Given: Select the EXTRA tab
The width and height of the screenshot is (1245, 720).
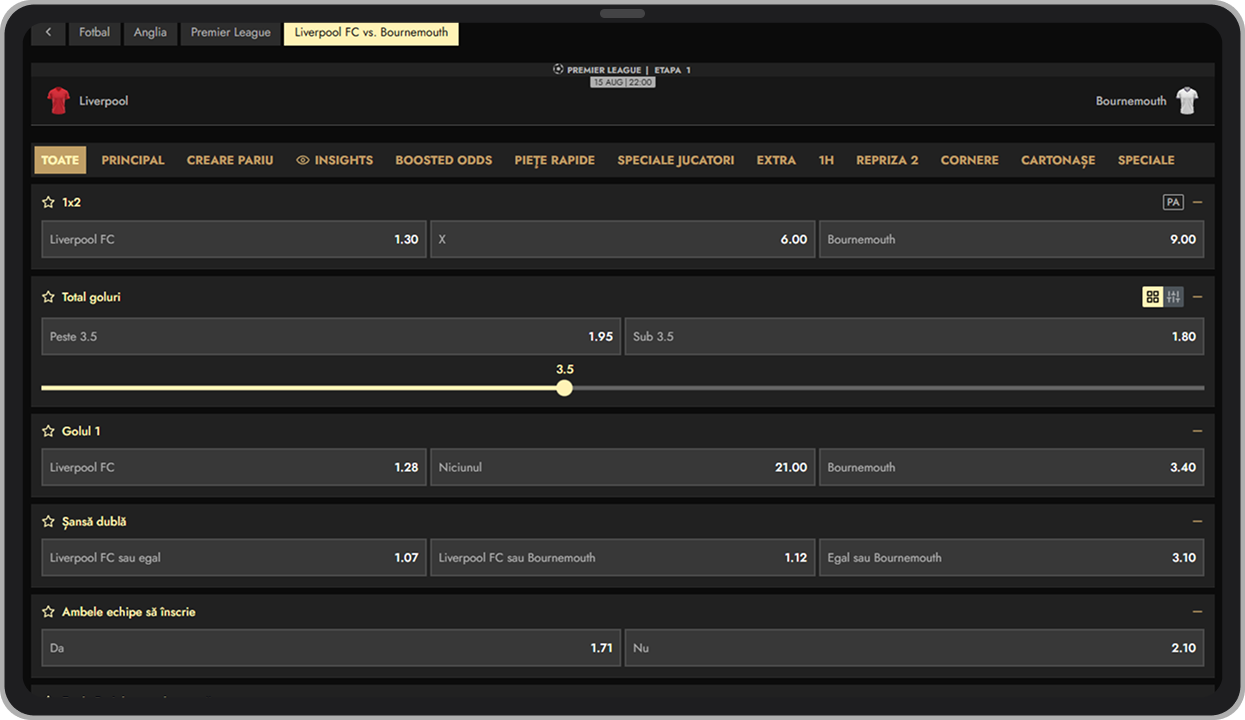Looking at the screenshot, I should tap(776, 160).
